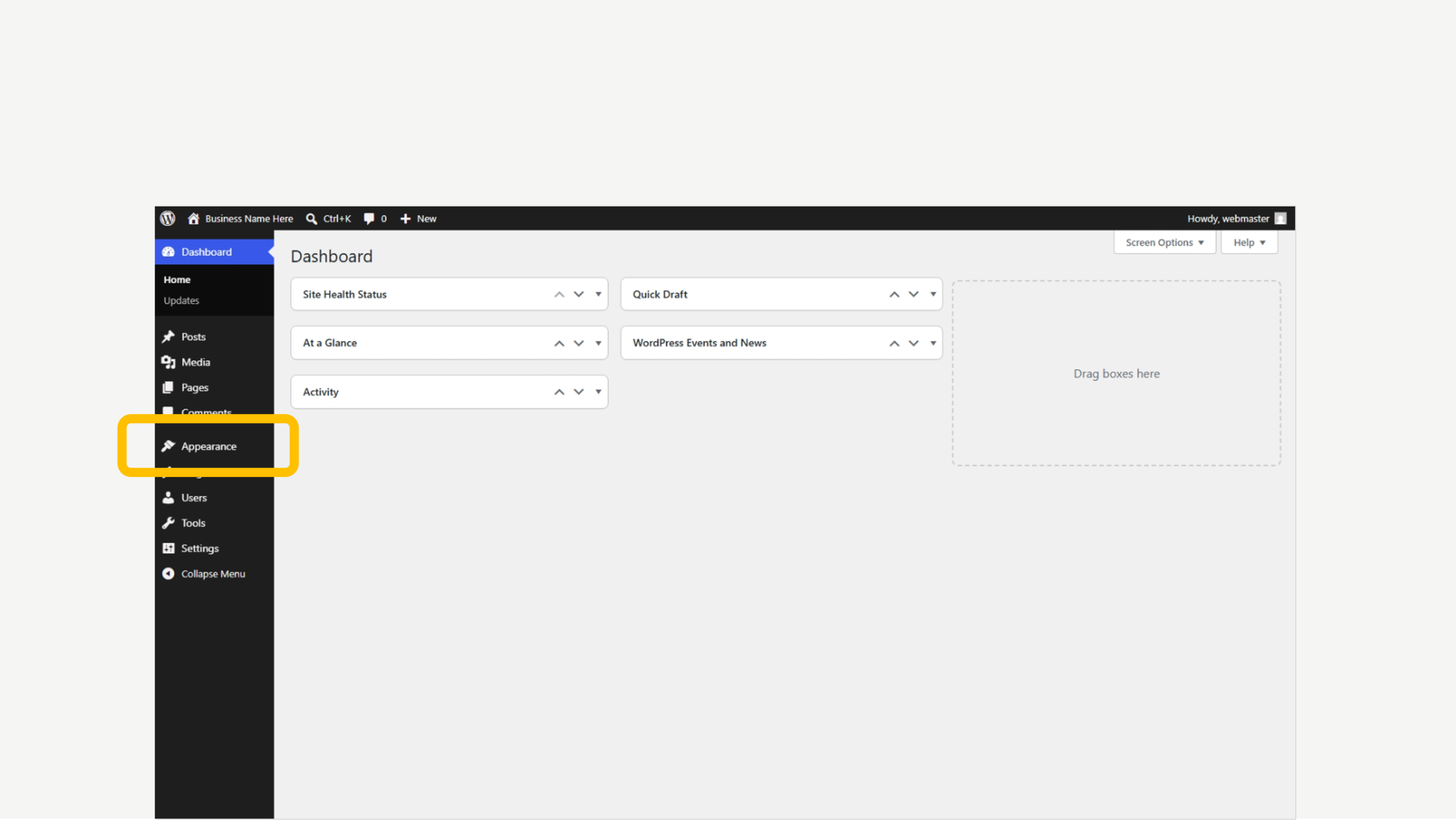Open the Updates submenu item
Viewport: 1456px width, 820px height.
coord(181,300)
